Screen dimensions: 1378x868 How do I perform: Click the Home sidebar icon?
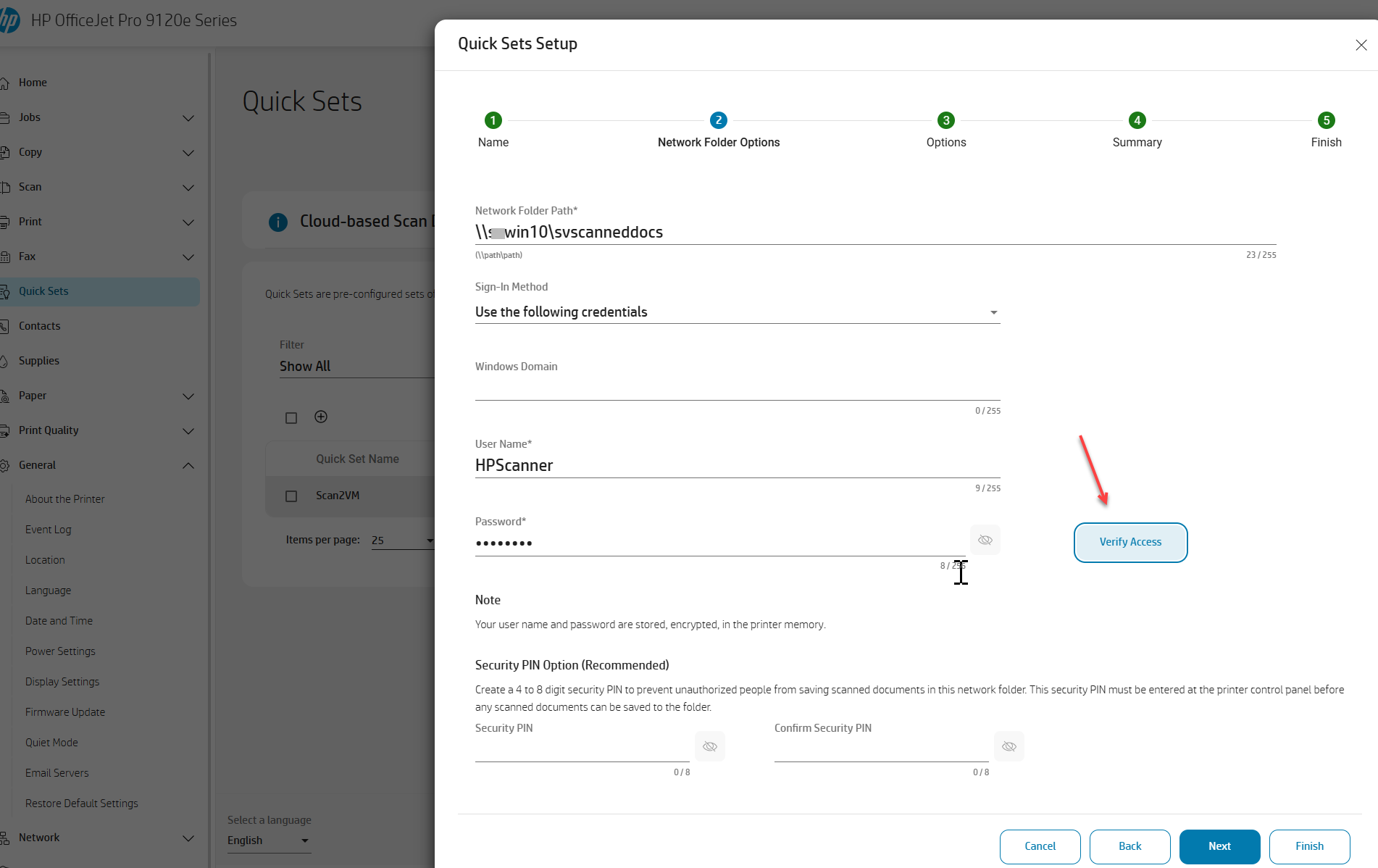click(x=4, y=83)
